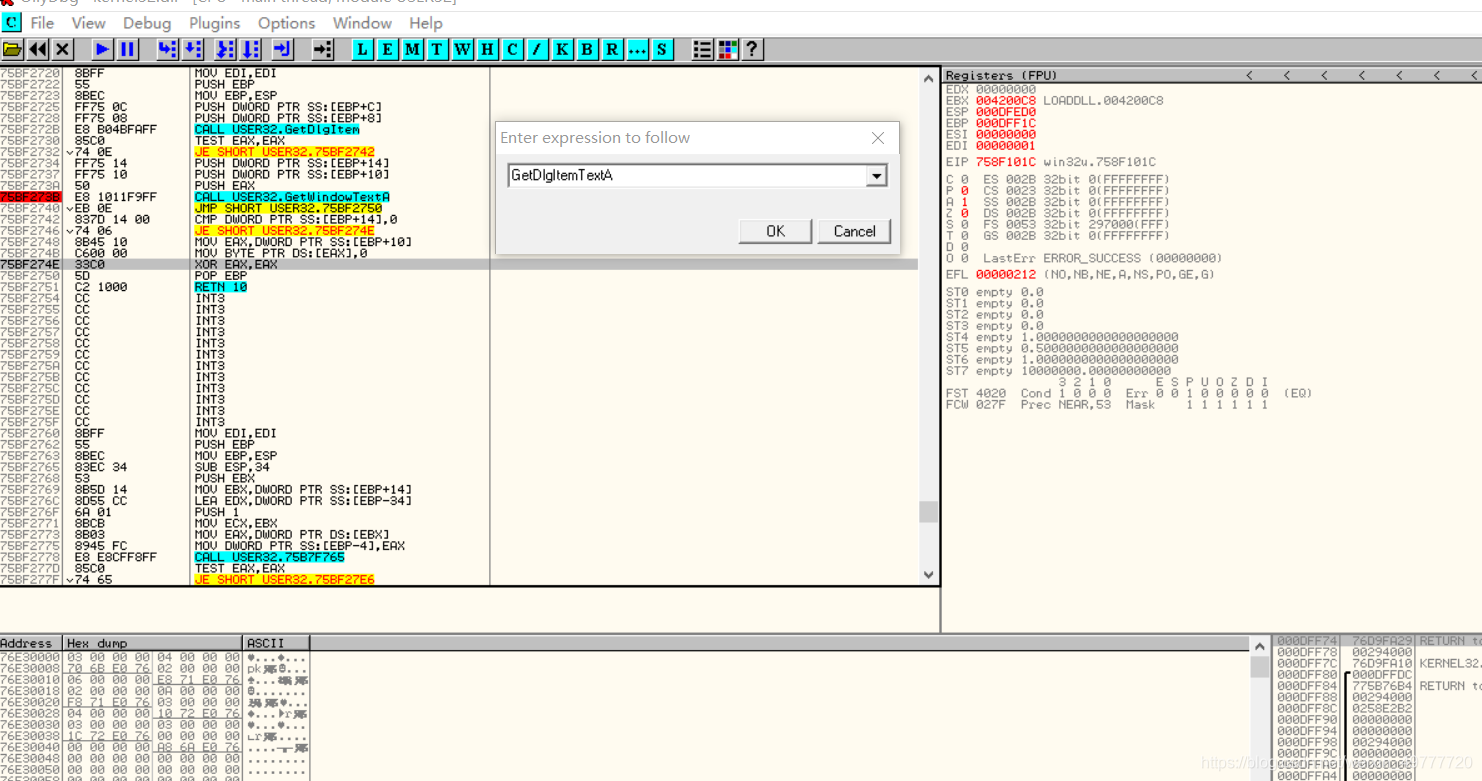Image resolution: width=1482 pixels, height=781 pixels.
Task: Click the Trace into toolbar icon
Action: 225,49
